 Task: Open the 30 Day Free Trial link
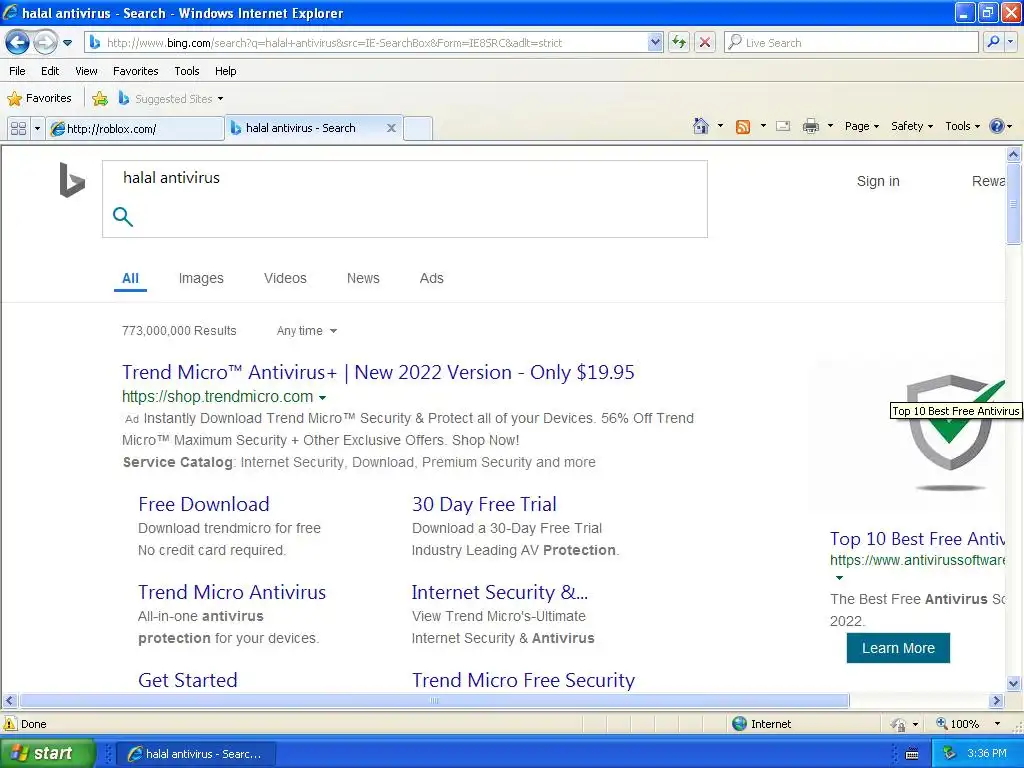[x=484, y=504]
